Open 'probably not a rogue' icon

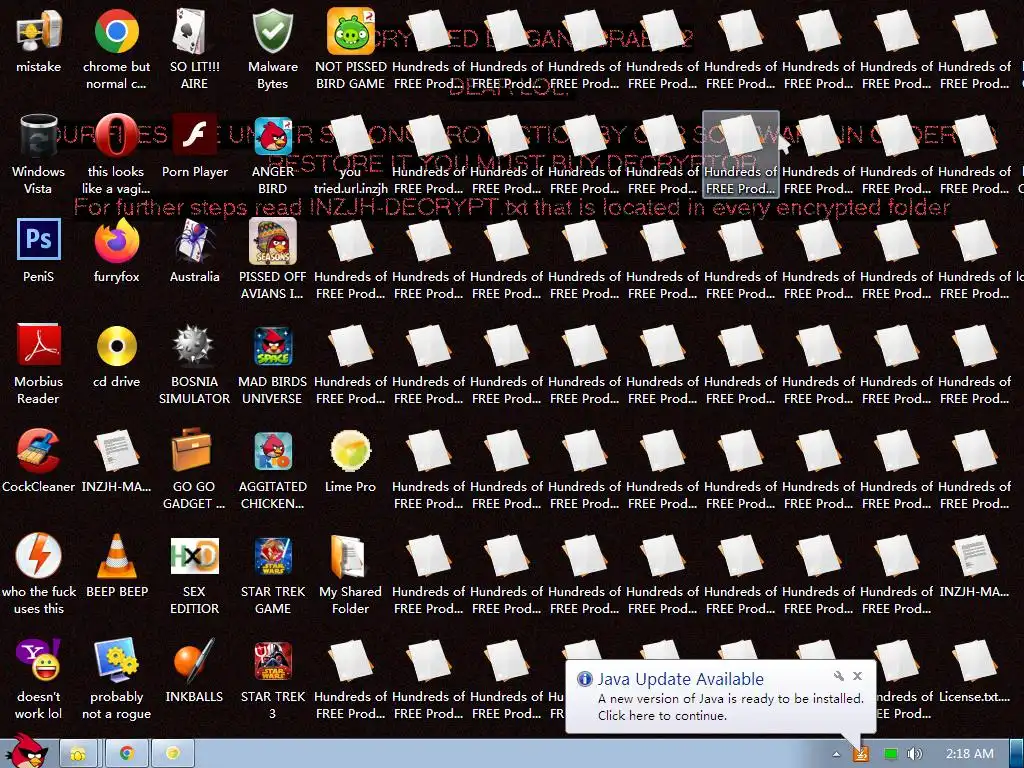coord(116,660)
